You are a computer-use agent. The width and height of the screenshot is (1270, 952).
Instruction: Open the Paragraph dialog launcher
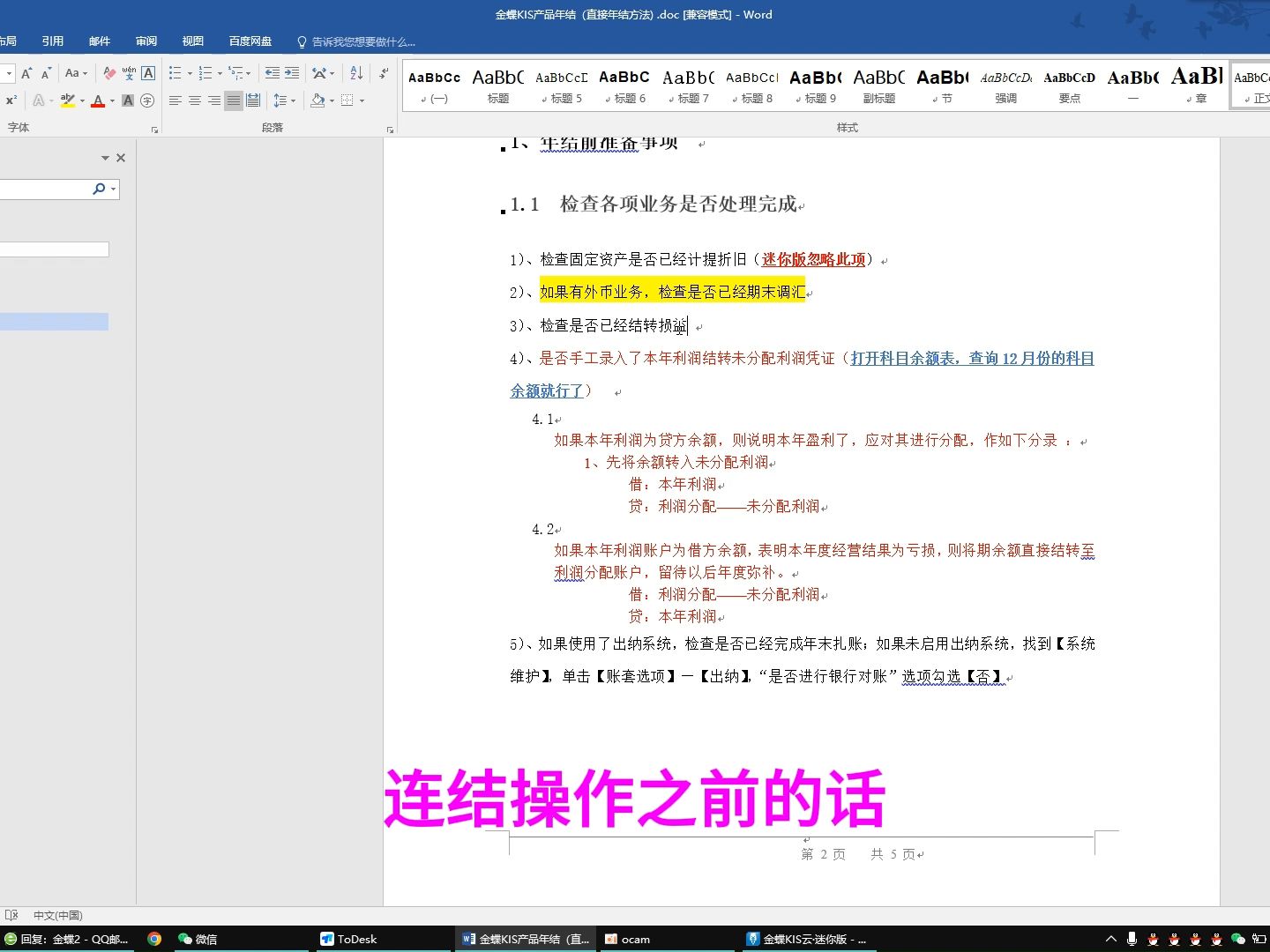[390, 130]
